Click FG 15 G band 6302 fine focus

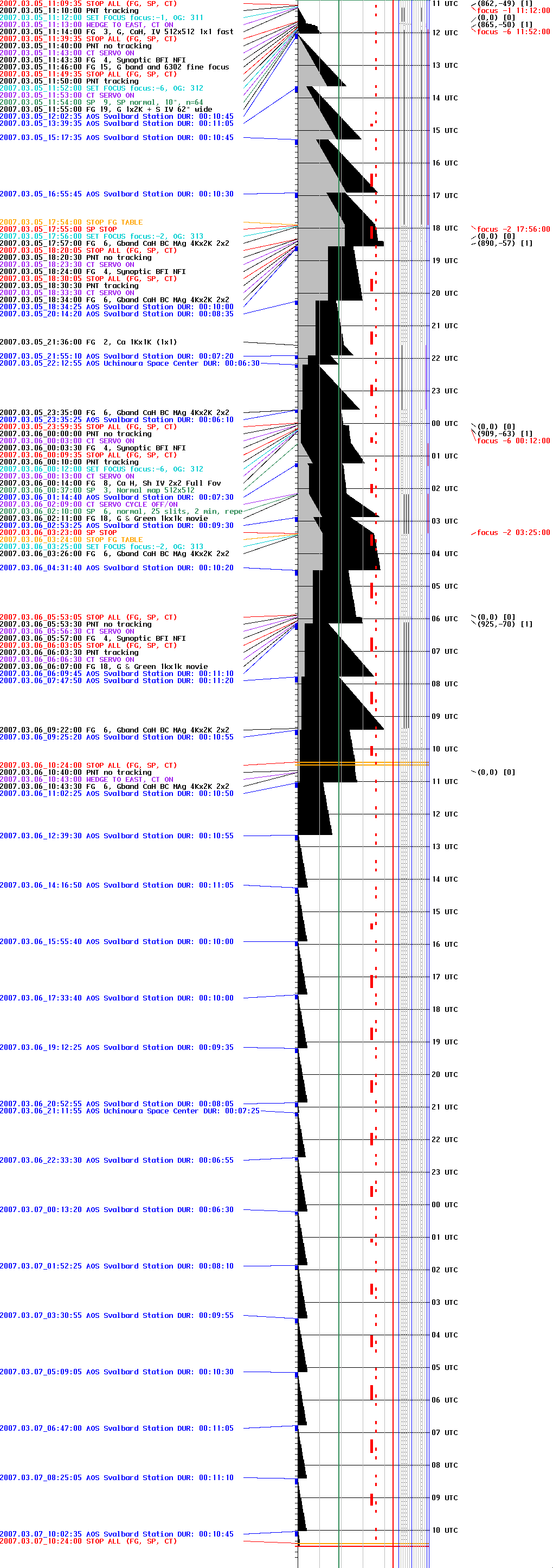pos(114,67)
